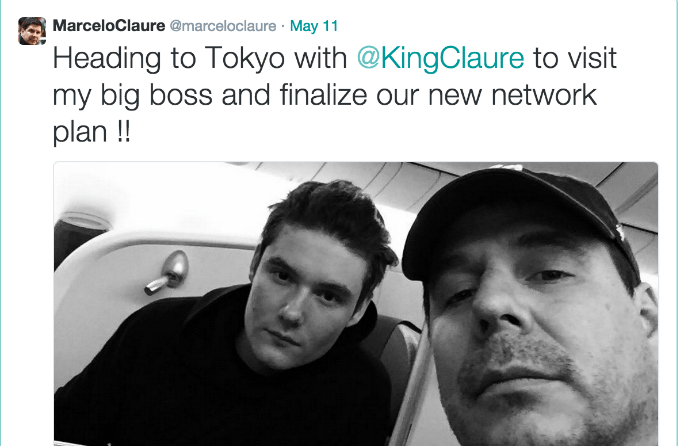The width and height of the screenshot is (678, 446).
Task: Click the MarceloClaure display name
Action: point(109,26)
